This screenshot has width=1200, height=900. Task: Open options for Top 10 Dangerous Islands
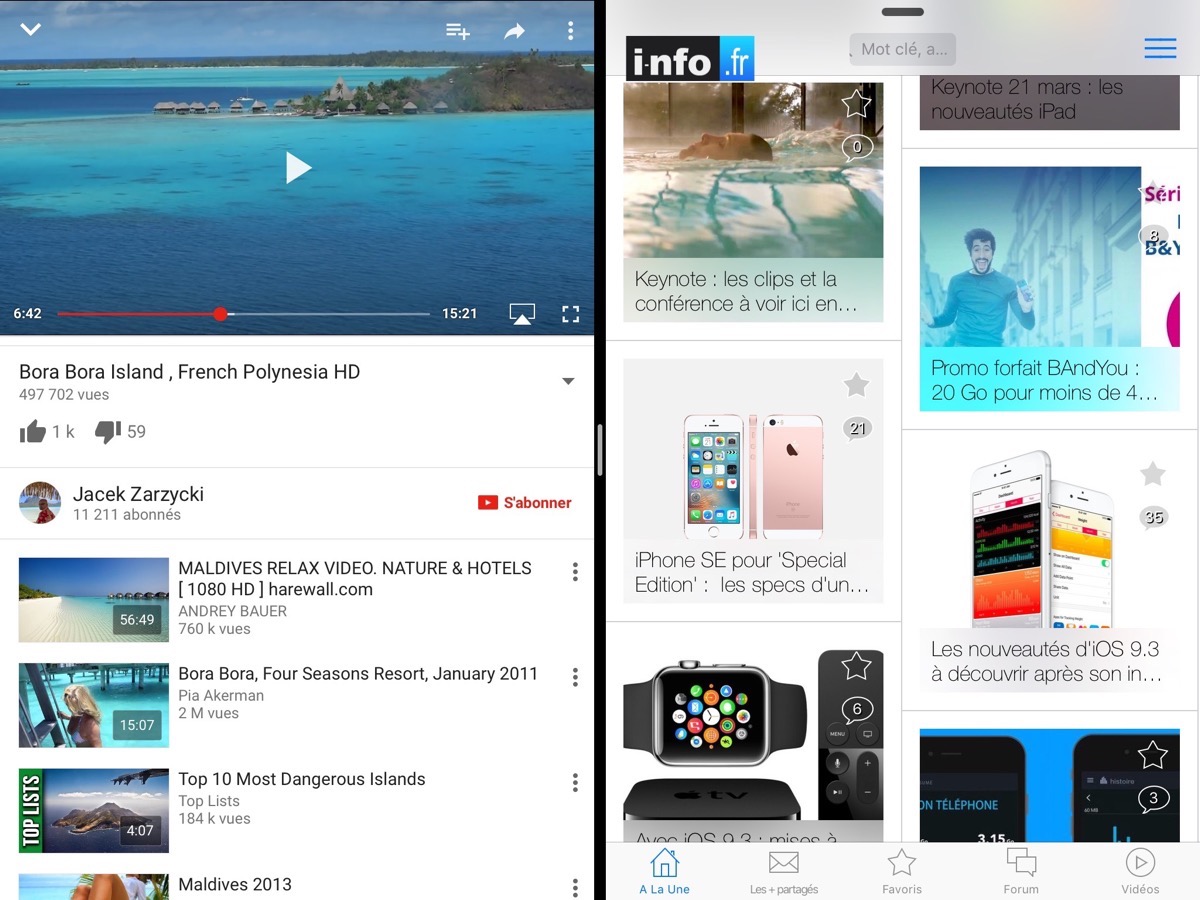575,782
